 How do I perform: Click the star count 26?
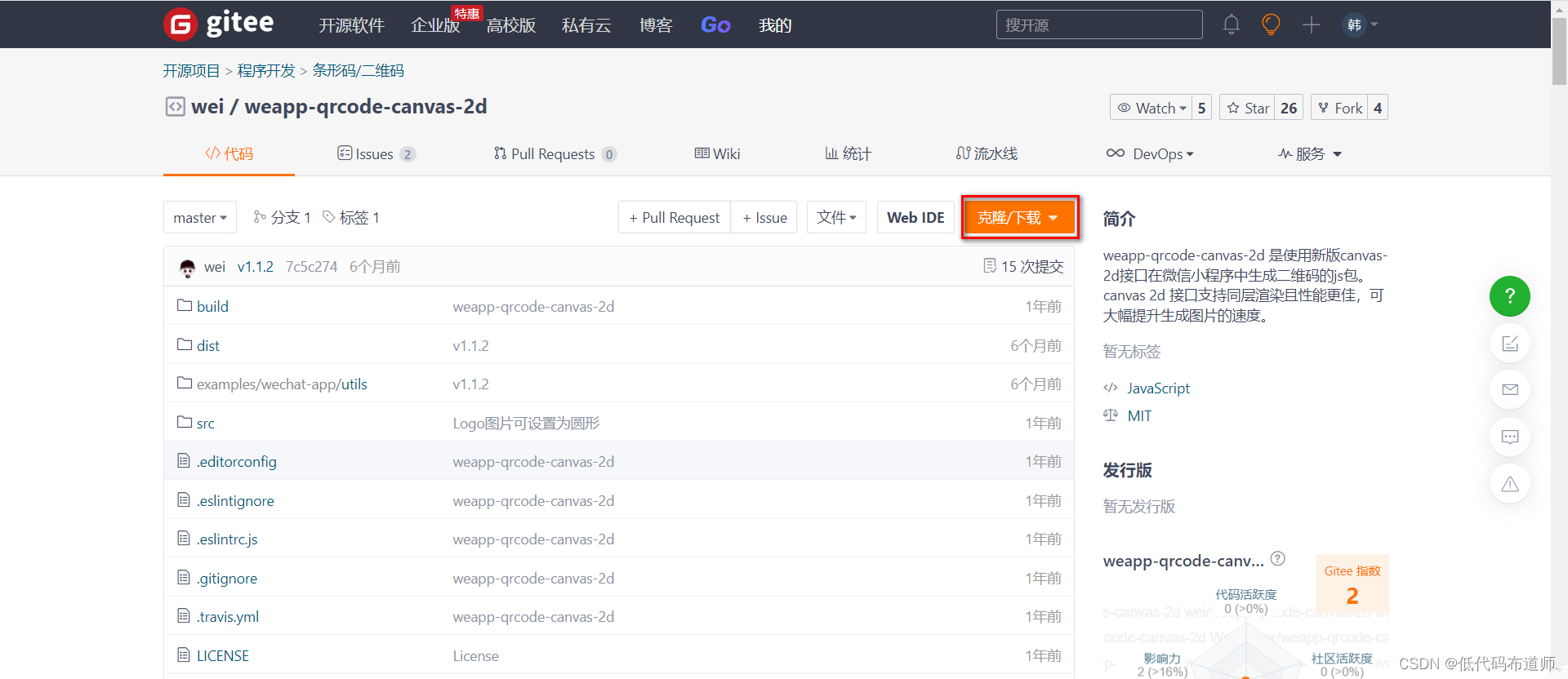pyautogui.click(x=1289, y=108)
